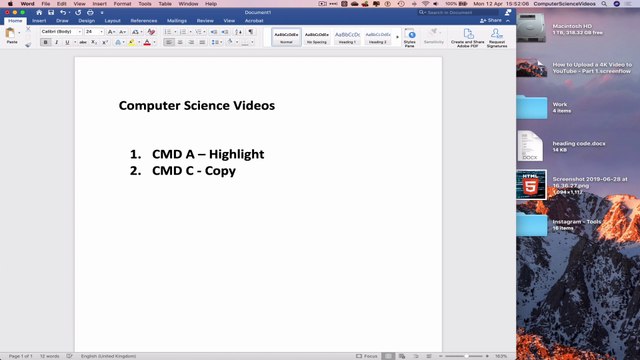The height and width of the screenshot is (360, 640).
Task: Open the Layout tab
Action: [112, 21]
